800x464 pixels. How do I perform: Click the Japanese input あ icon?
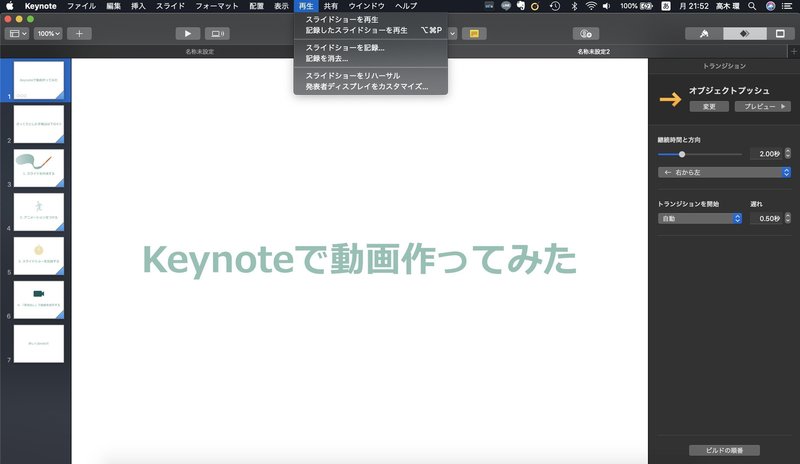[x=666, y=6]
